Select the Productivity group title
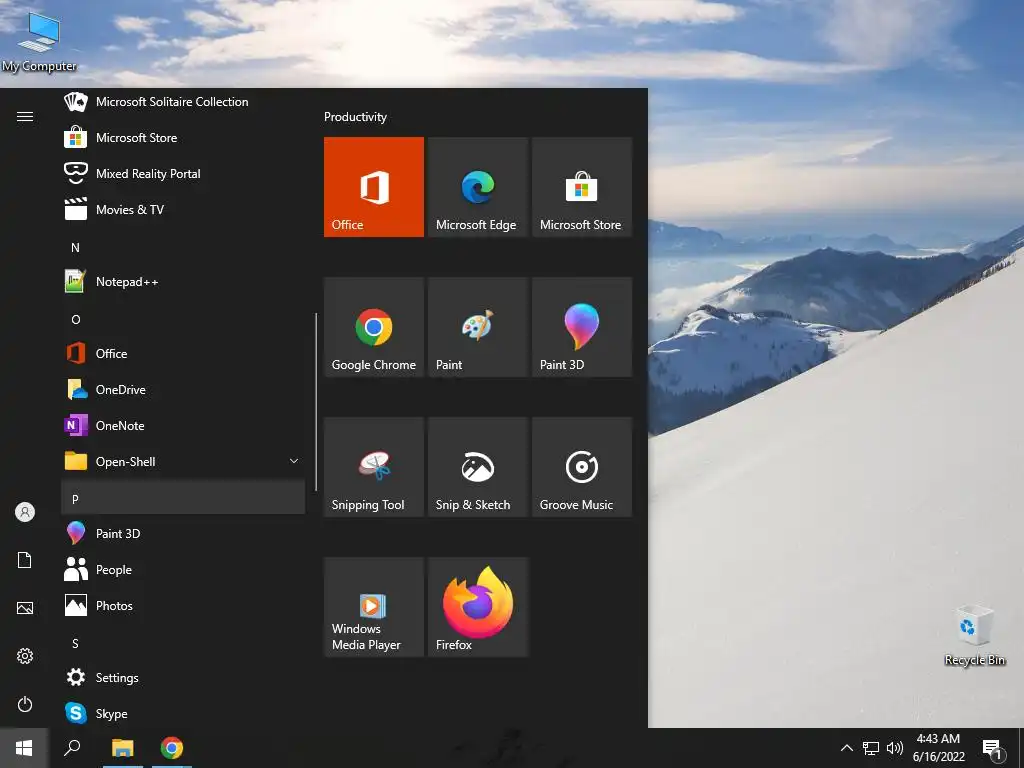 click(x=355, y=117)
